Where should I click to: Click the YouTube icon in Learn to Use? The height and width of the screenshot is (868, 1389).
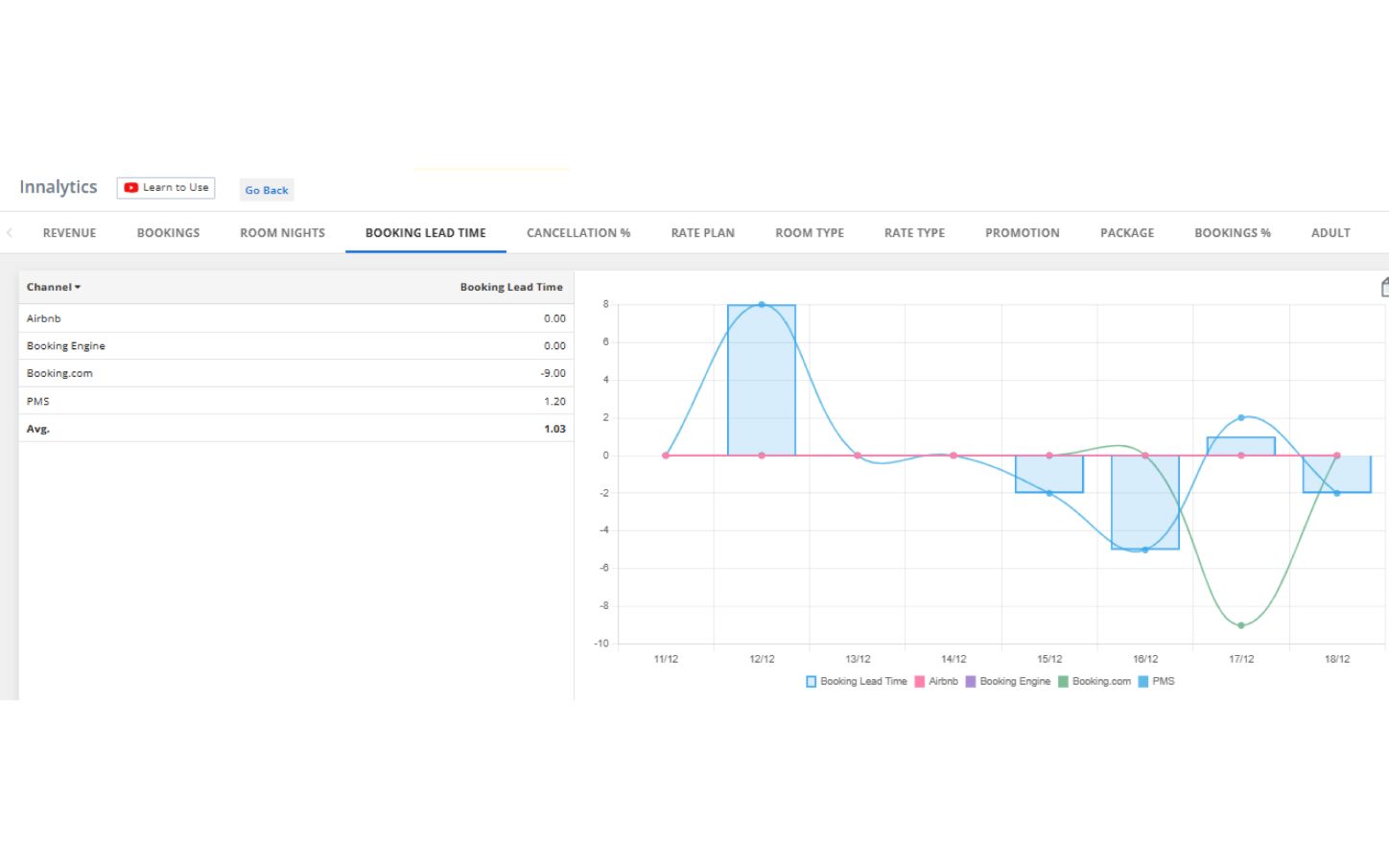point(130,188)
